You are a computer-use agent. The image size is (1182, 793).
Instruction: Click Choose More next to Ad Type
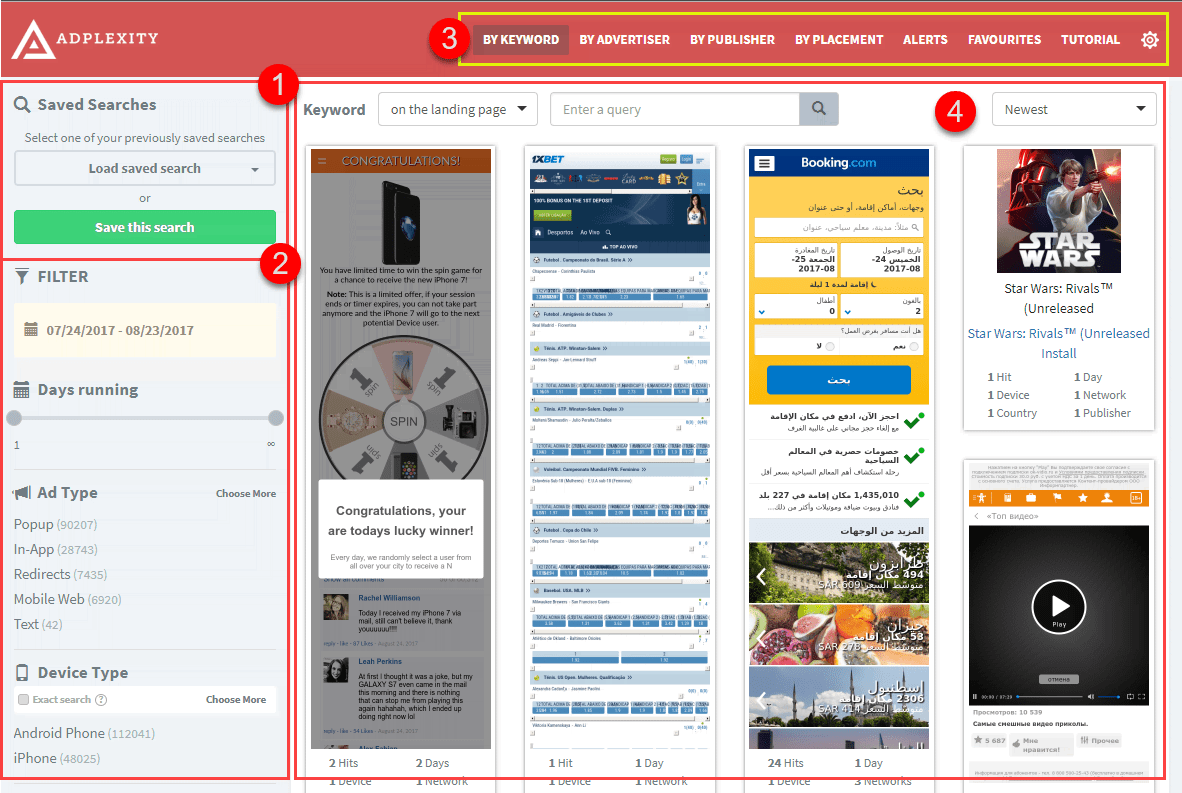click(246, 494)
